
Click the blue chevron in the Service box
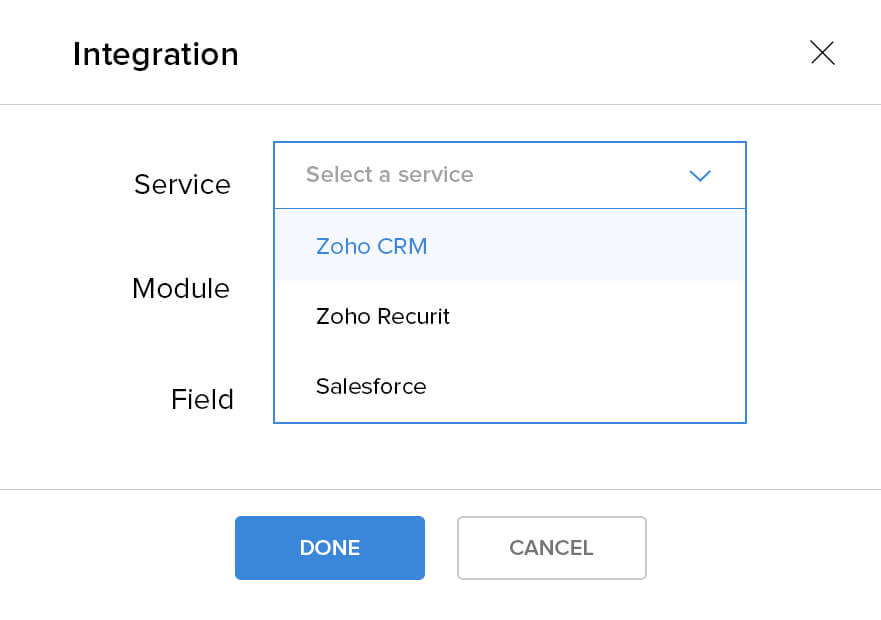[x=699, y=176]
